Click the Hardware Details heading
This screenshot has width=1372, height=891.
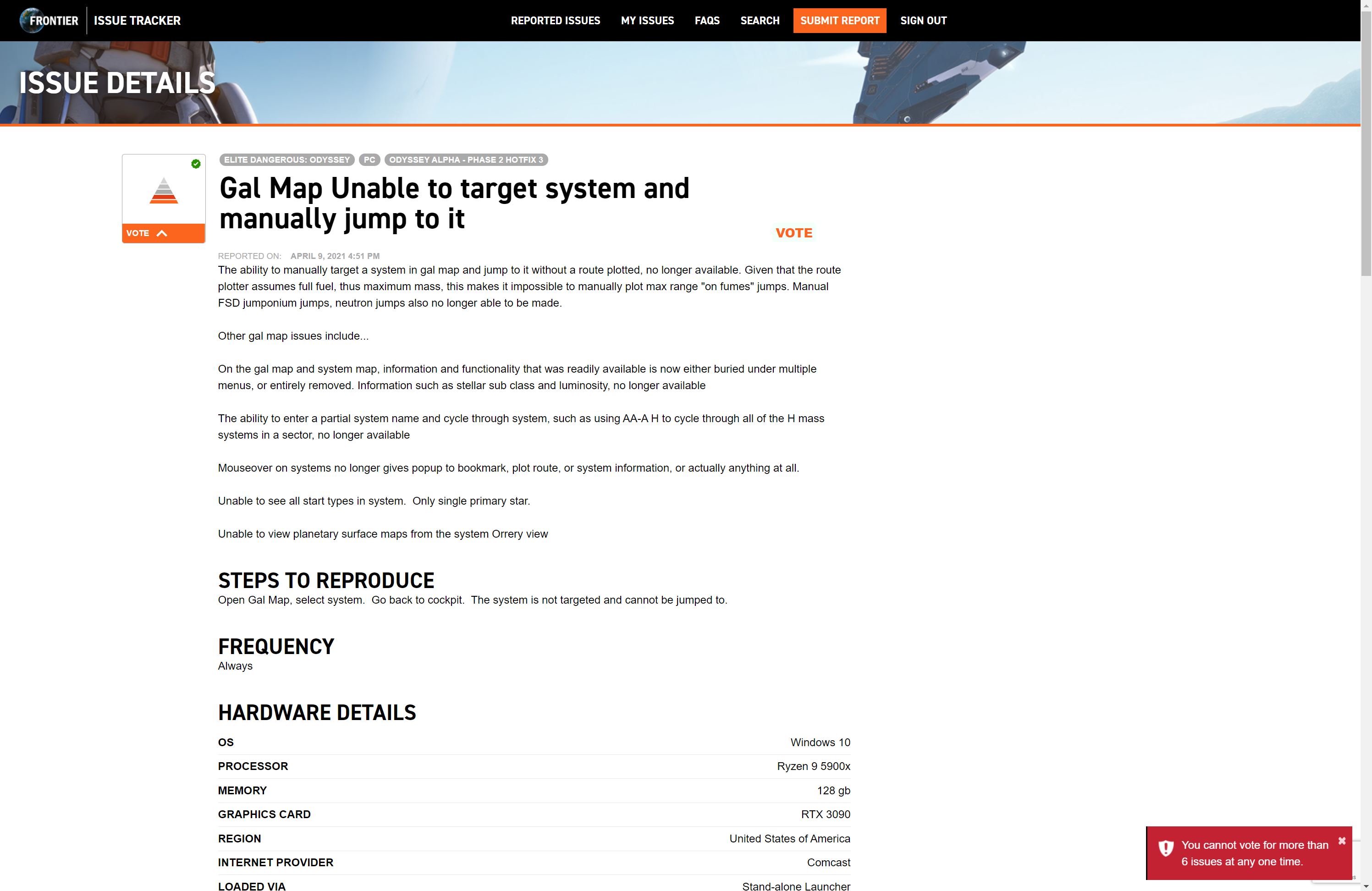(316, 713)
